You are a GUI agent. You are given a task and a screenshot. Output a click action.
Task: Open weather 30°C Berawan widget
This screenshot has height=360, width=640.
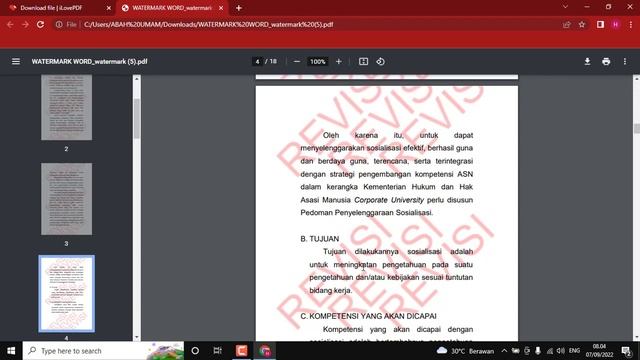[x=465, y=351]
